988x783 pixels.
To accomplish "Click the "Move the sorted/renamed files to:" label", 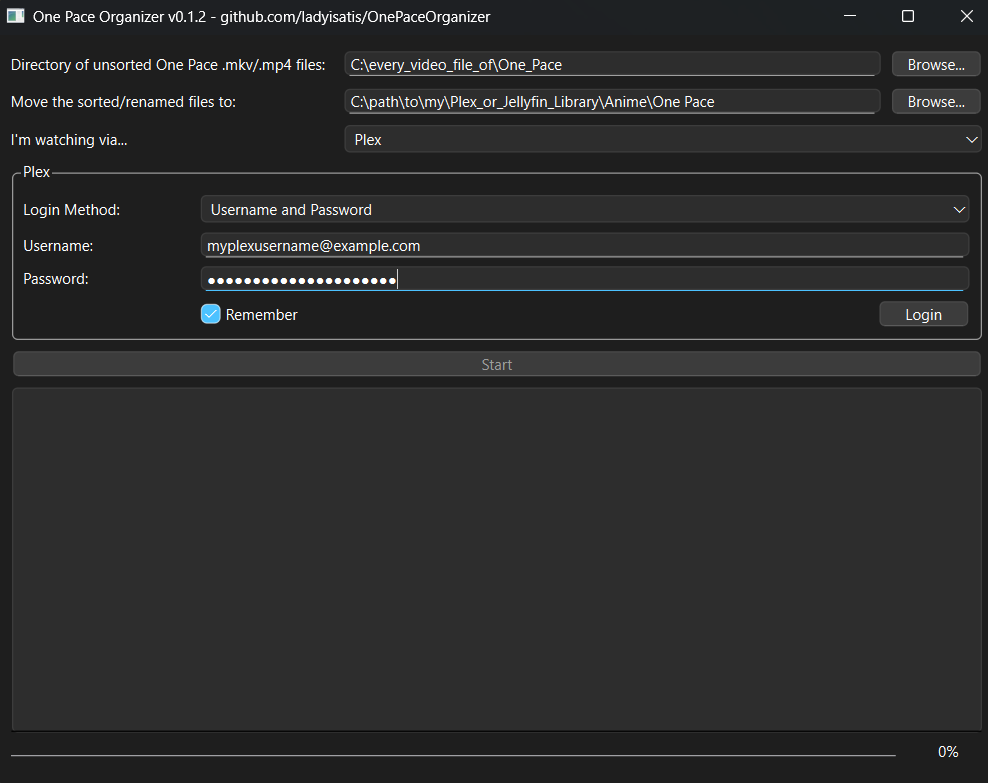I will tap(123, 102).
